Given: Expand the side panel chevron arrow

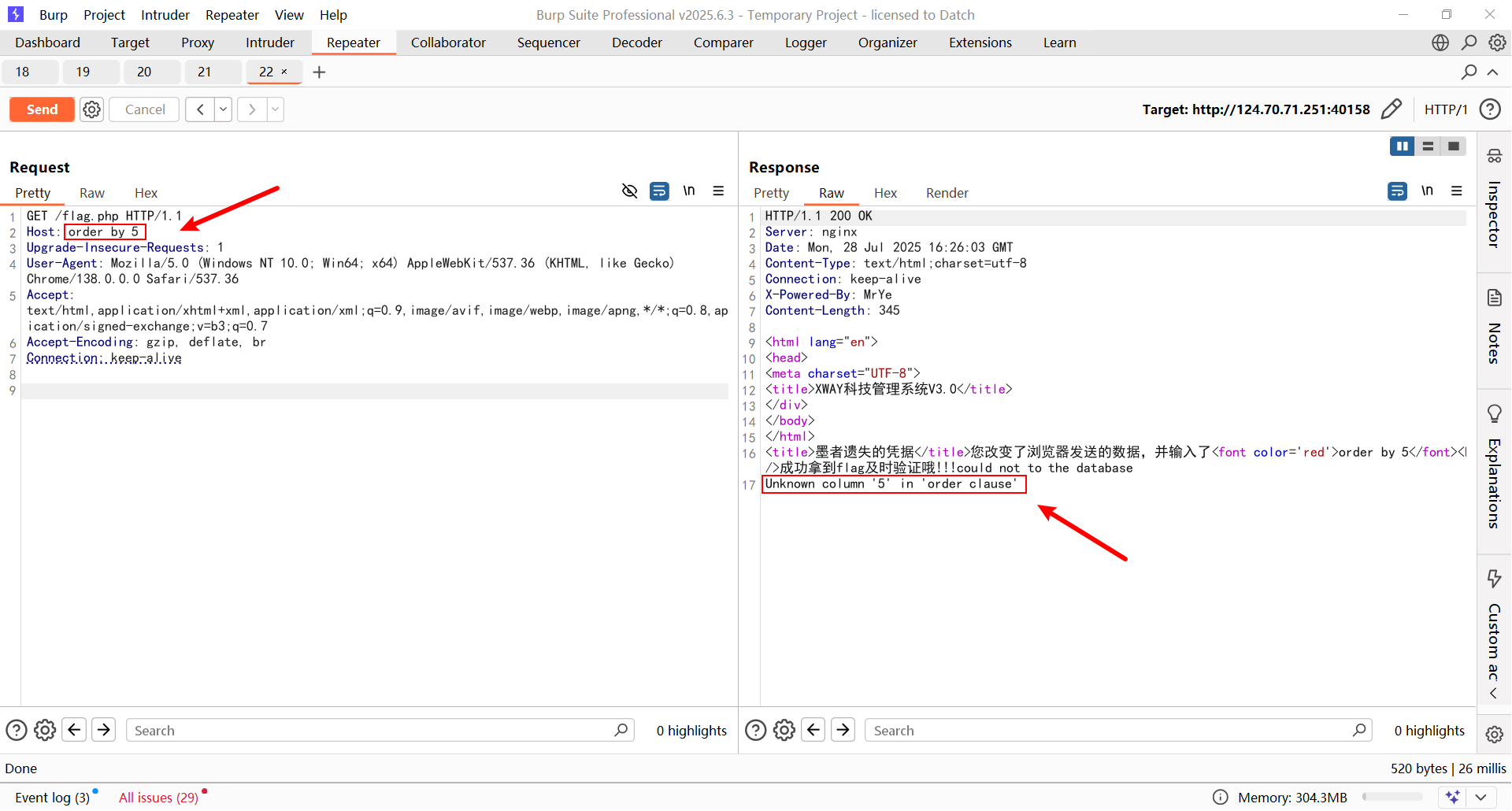Looking at the screenshot, I should click(x=1493, y=693).
